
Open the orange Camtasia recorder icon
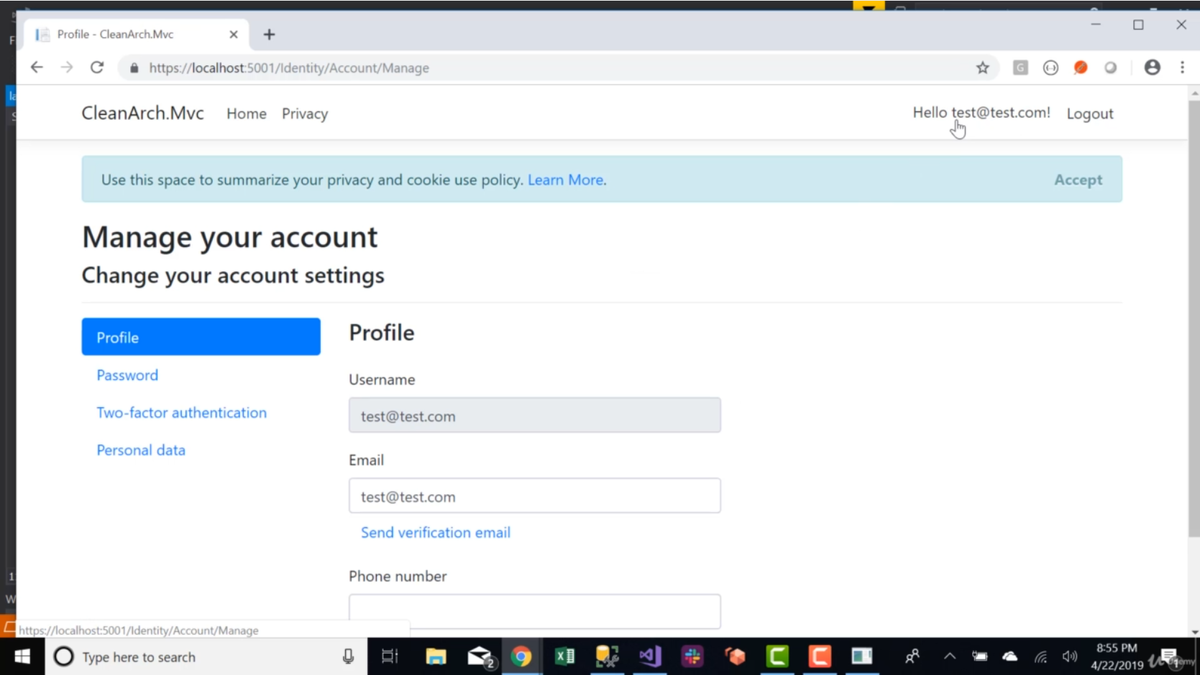click(x=820, y=657)
